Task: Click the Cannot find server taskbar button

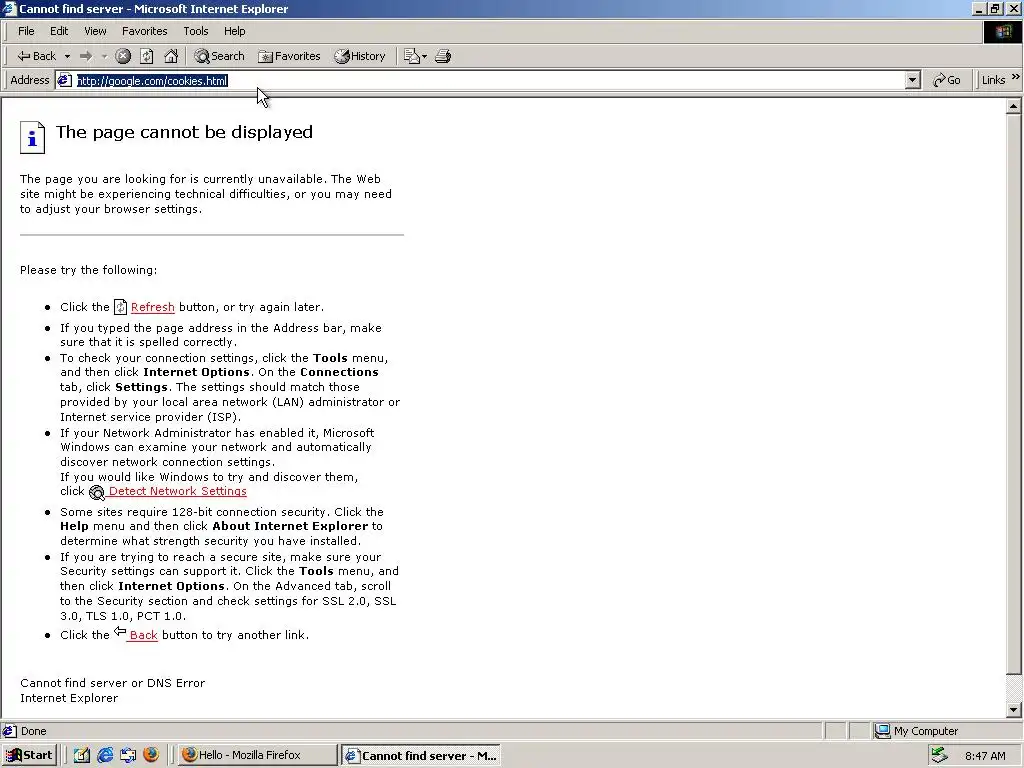Action: pyautogui.click(x=421, y=756)
